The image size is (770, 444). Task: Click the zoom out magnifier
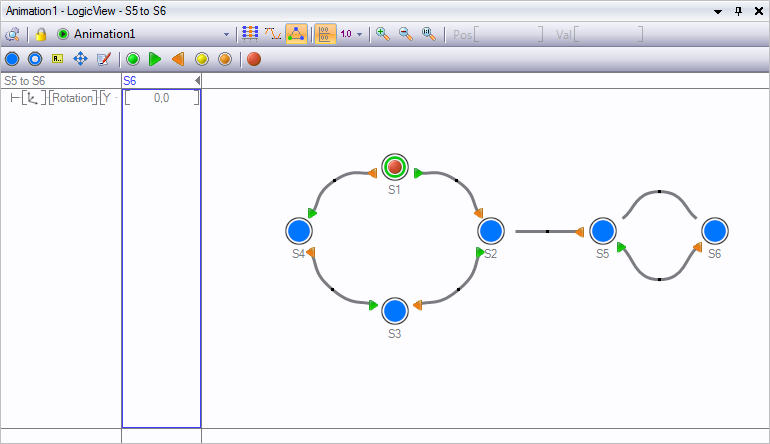(405, 34)
